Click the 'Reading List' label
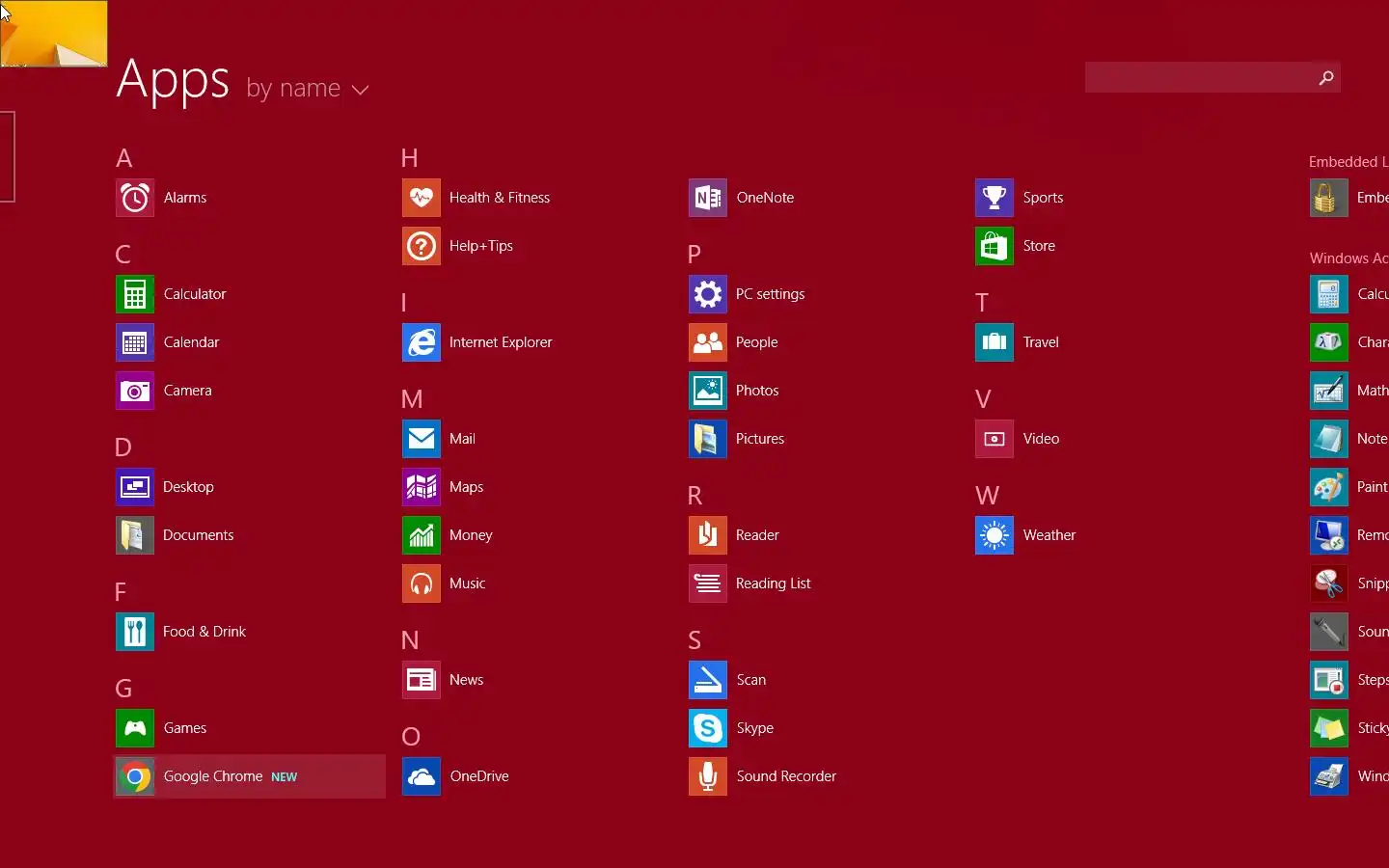 point(774,583)
